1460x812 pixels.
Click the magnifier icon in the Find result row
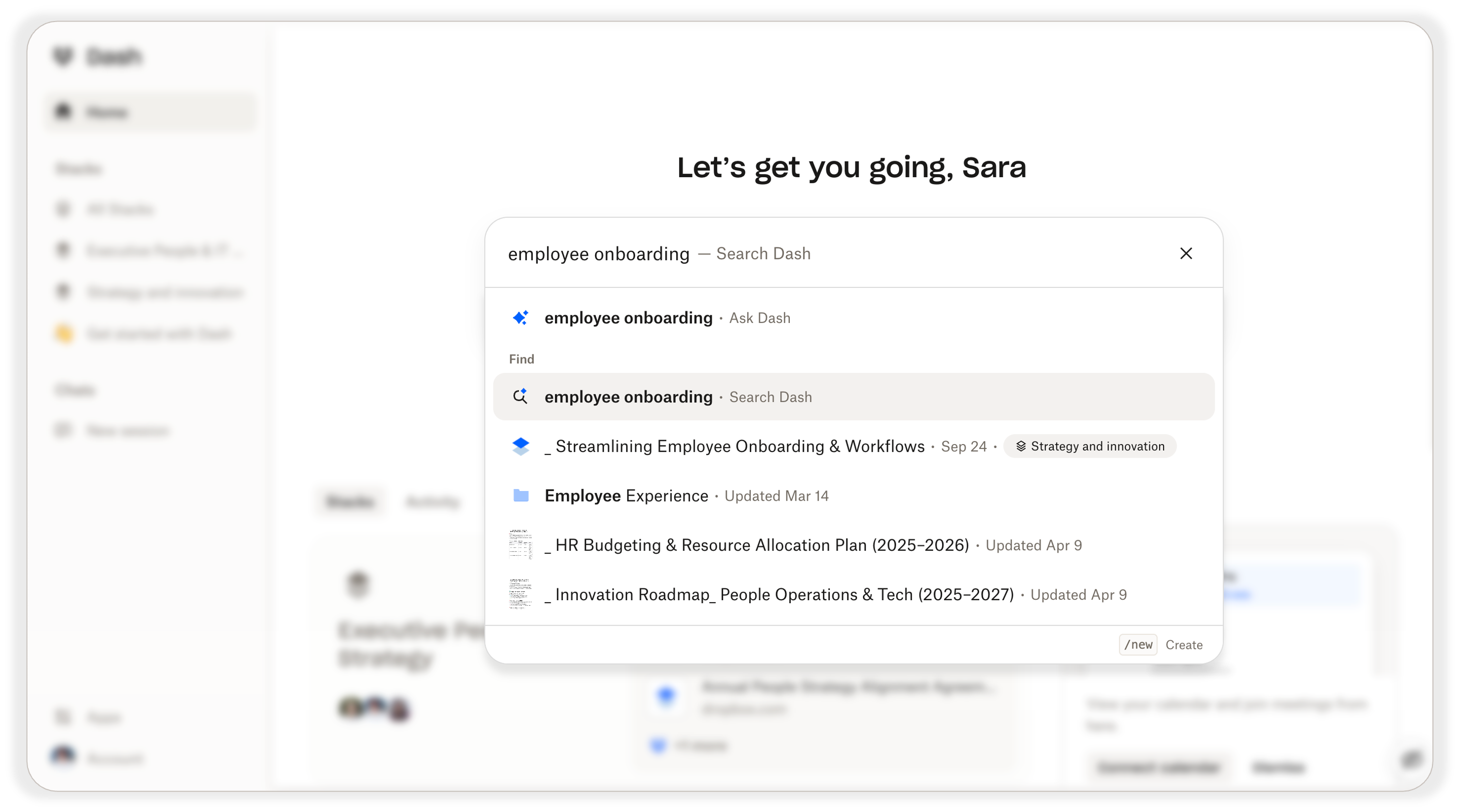(x=520, y=396)
